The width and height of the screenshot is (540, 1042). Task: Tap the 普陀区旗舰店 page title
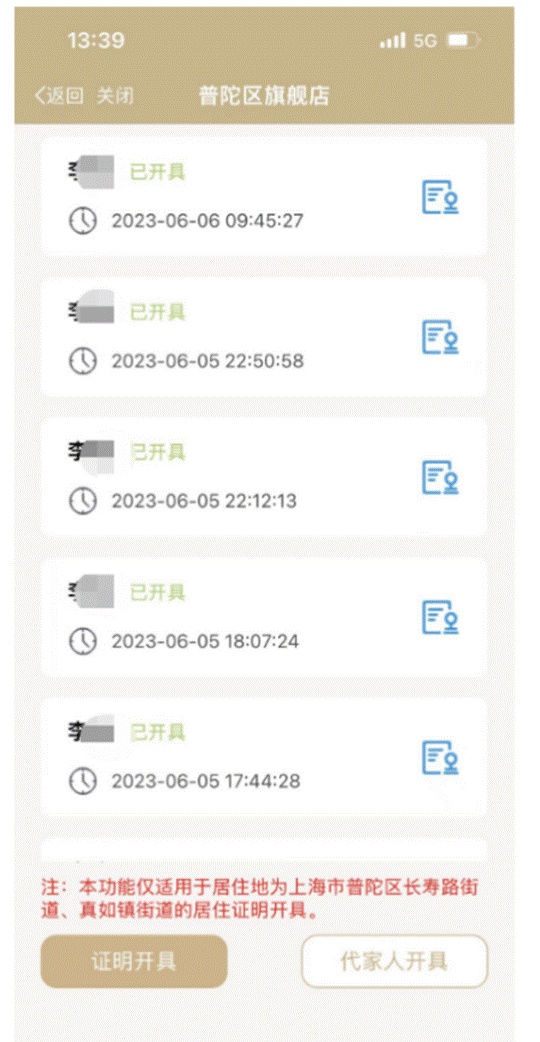(264, 96)
